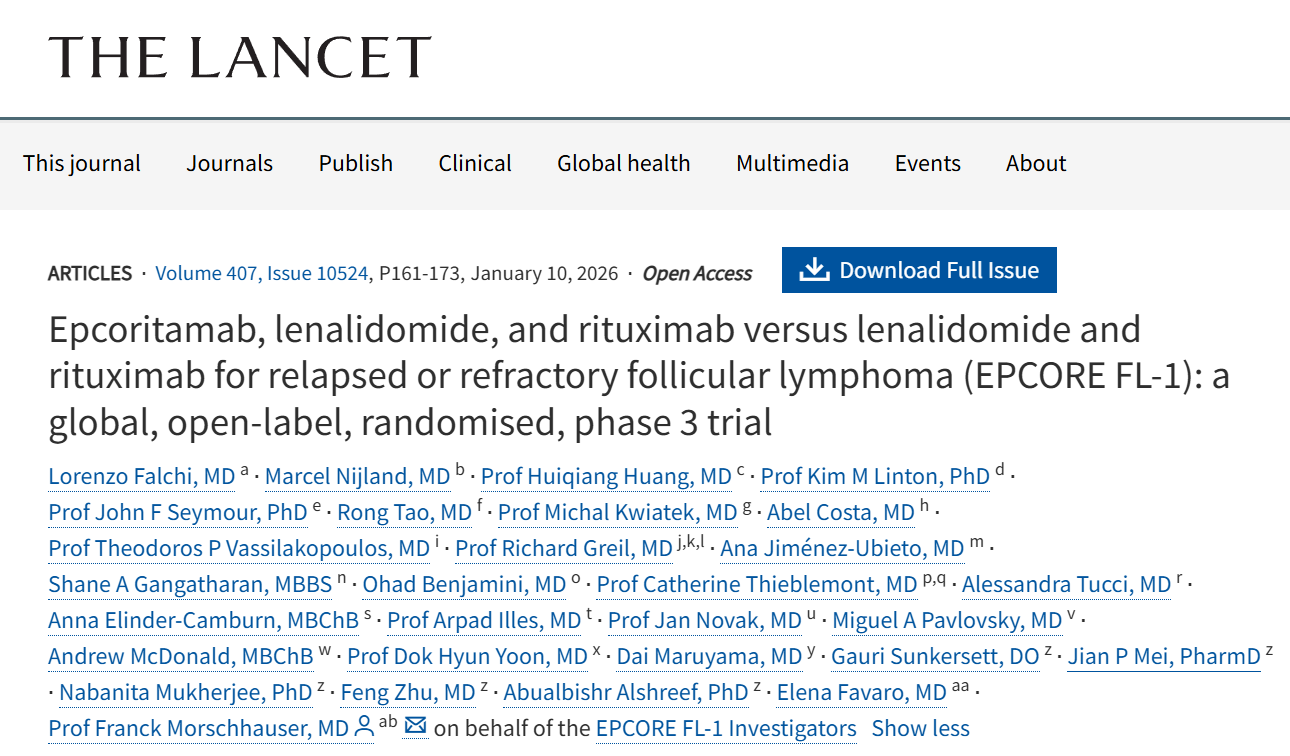The height and width of the screenshot is (756, 1290).
Task: Click author Lorenzo Falchi, MD
Action: (141, 476)
